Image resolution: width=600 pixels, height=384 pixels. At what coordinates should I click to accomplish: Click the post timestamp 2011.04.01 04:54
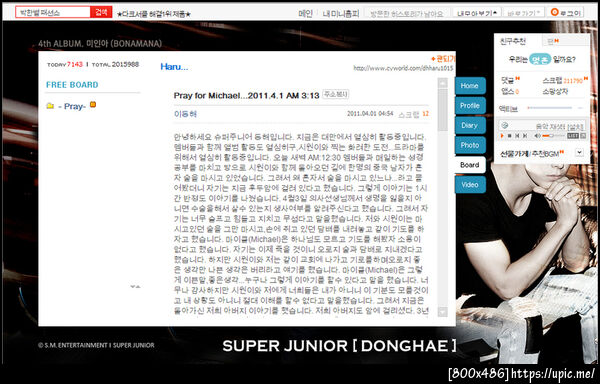coord(370,114)
